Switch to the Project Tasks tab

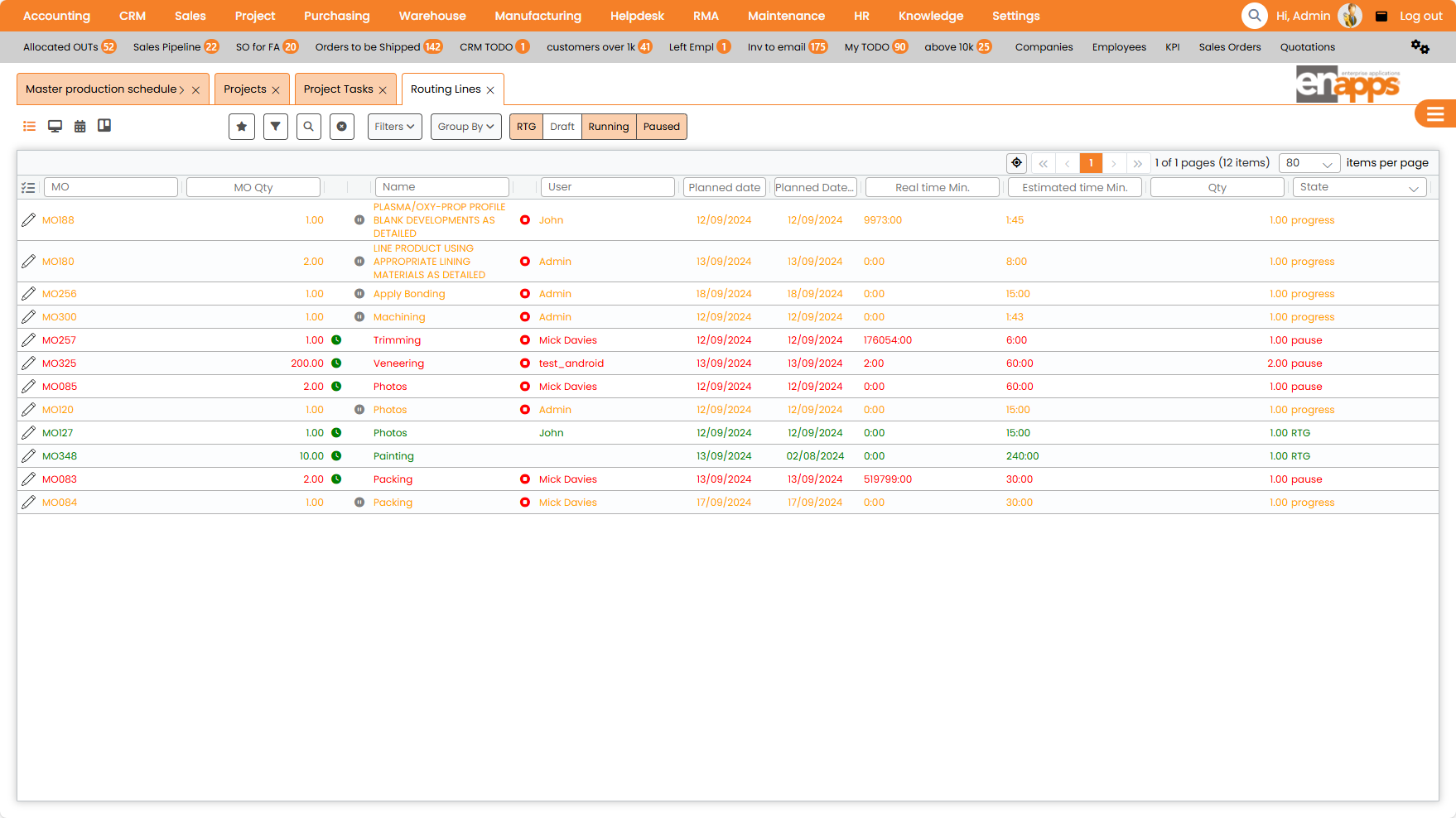click(339, 89)
